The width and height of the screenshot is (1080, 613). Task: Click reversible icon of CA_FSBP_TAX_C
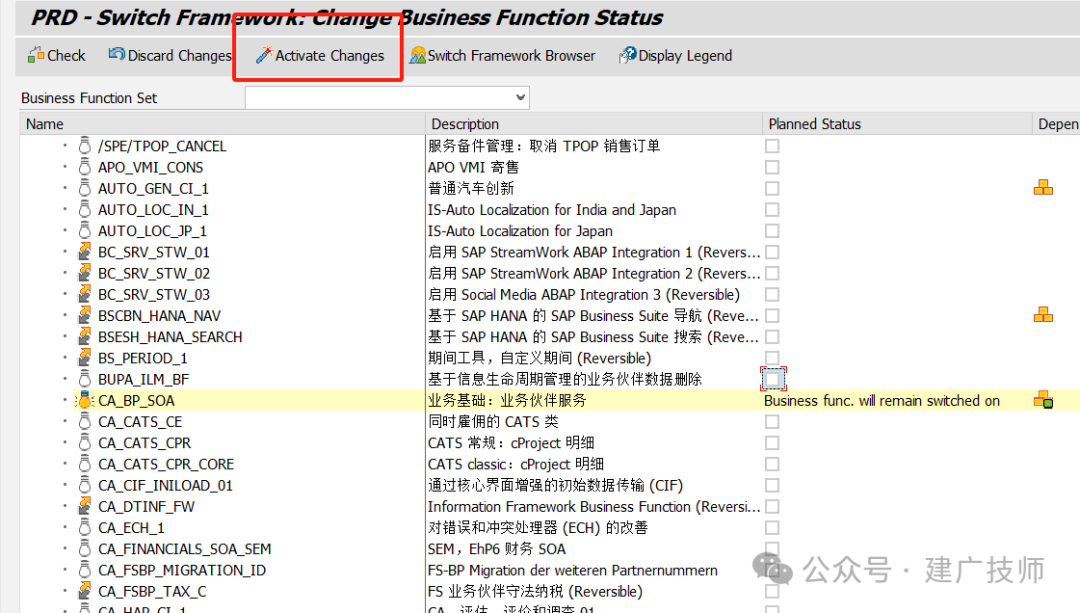[84, 591]
